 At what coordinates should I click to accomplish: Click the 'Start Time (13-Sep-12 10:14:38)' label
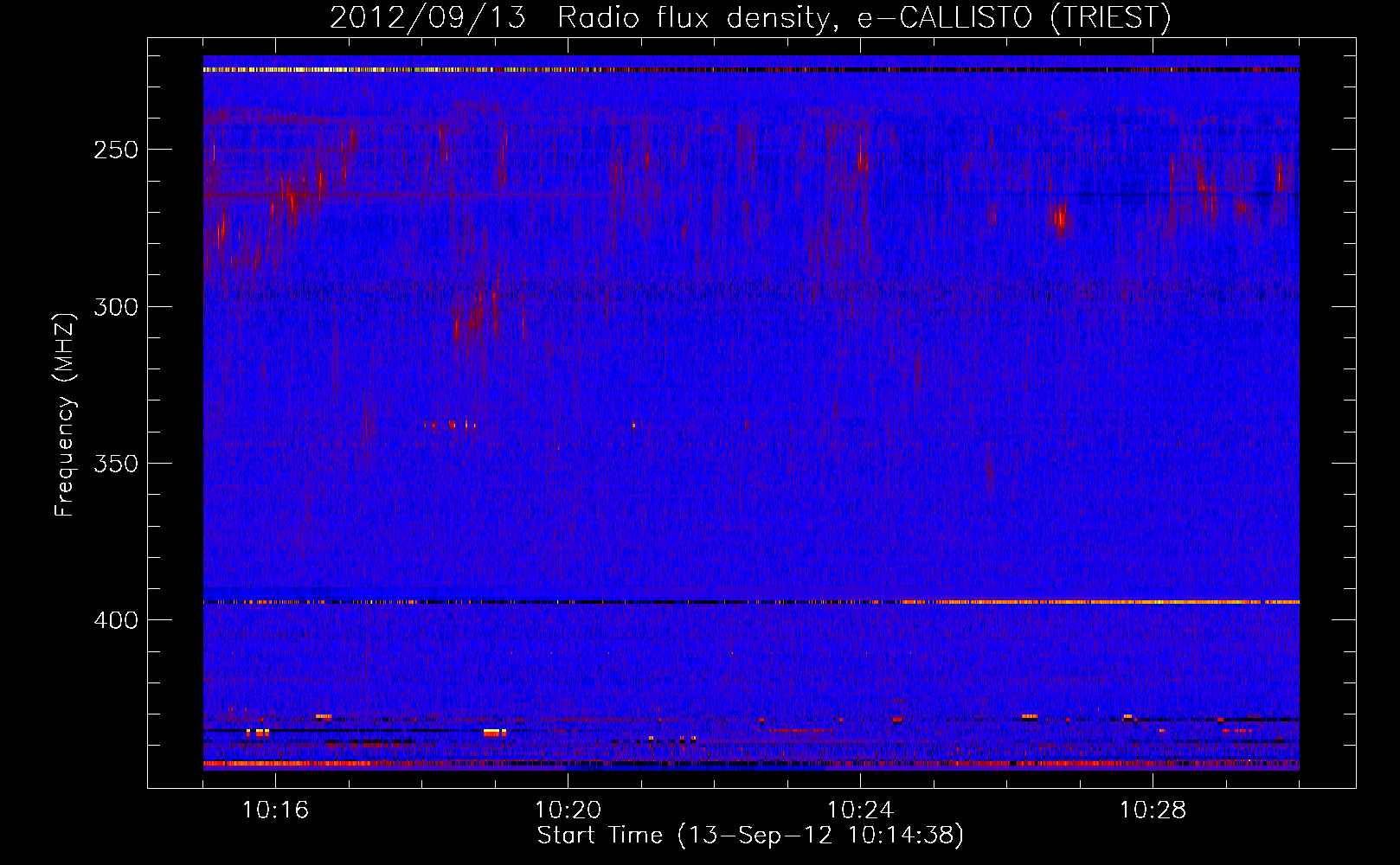750,836
